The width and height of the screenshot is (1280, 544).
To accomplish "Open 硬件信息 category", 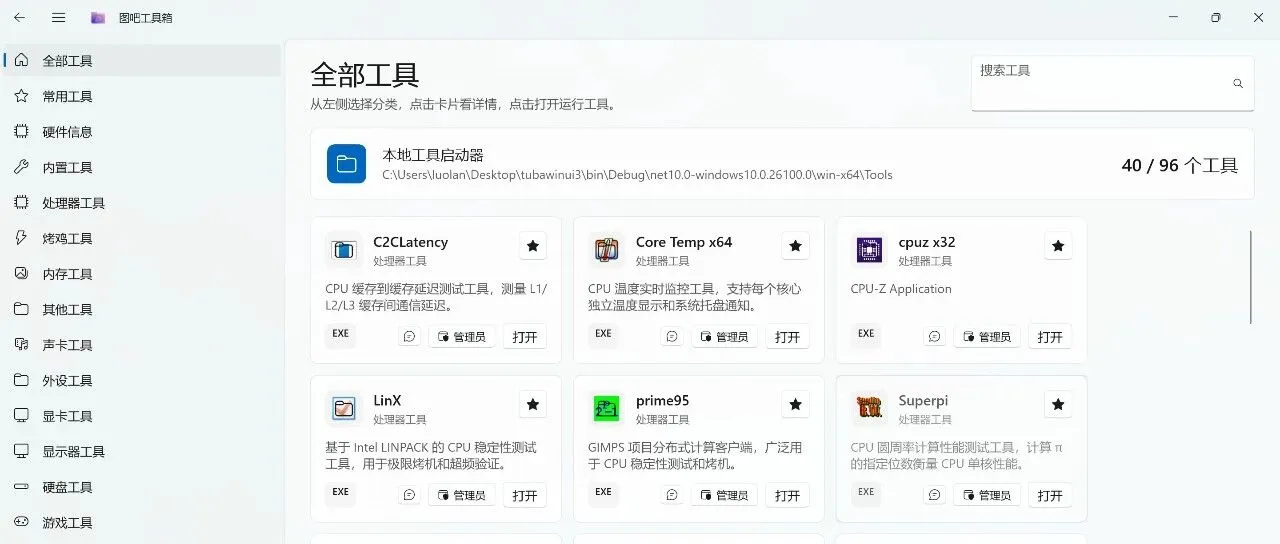I will click(142, 132).
